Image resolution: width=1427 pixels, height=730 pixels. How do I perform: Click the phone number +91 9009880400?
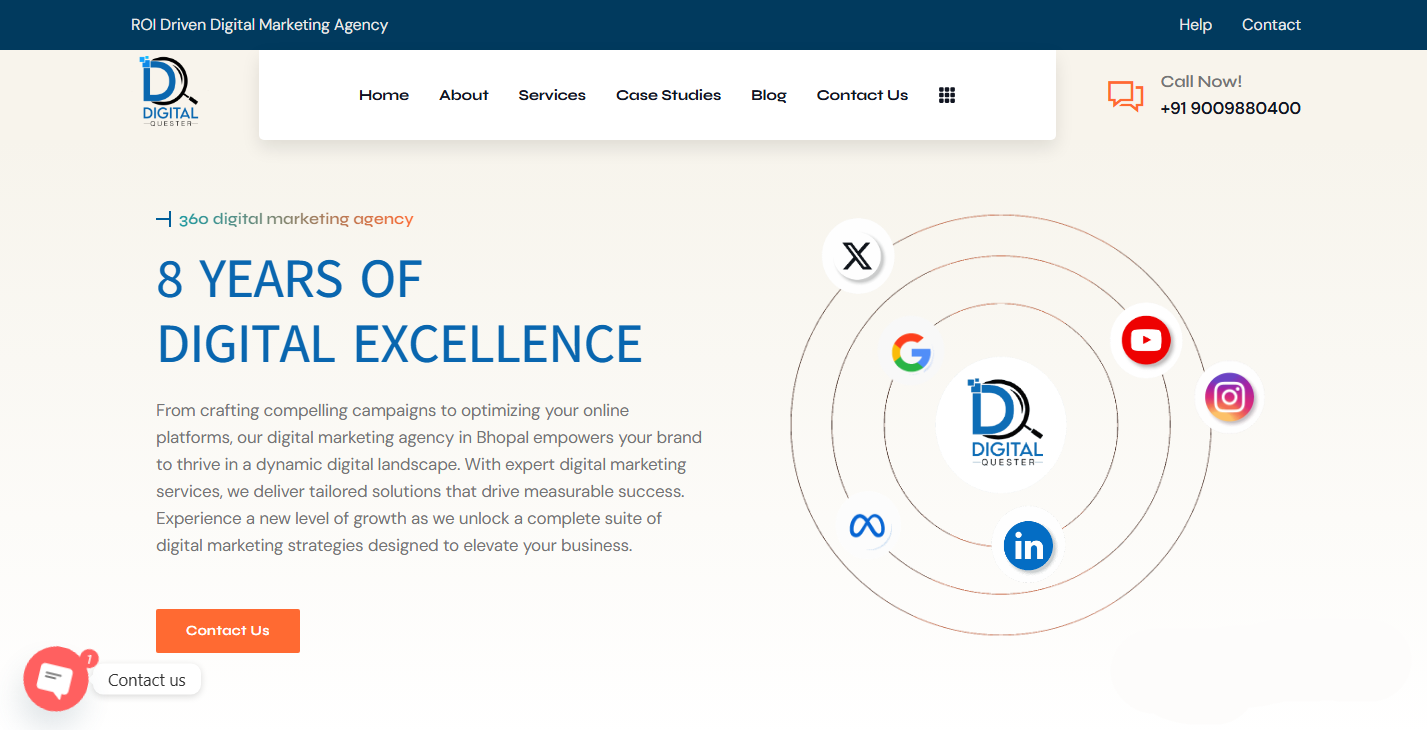pos(1230,108)
